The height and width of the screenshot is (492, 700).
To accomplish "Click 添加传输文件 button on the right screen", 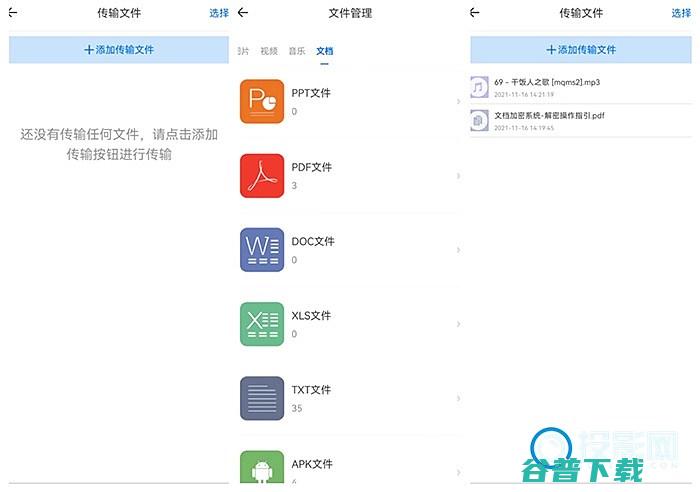I will (x=581, y=50).
